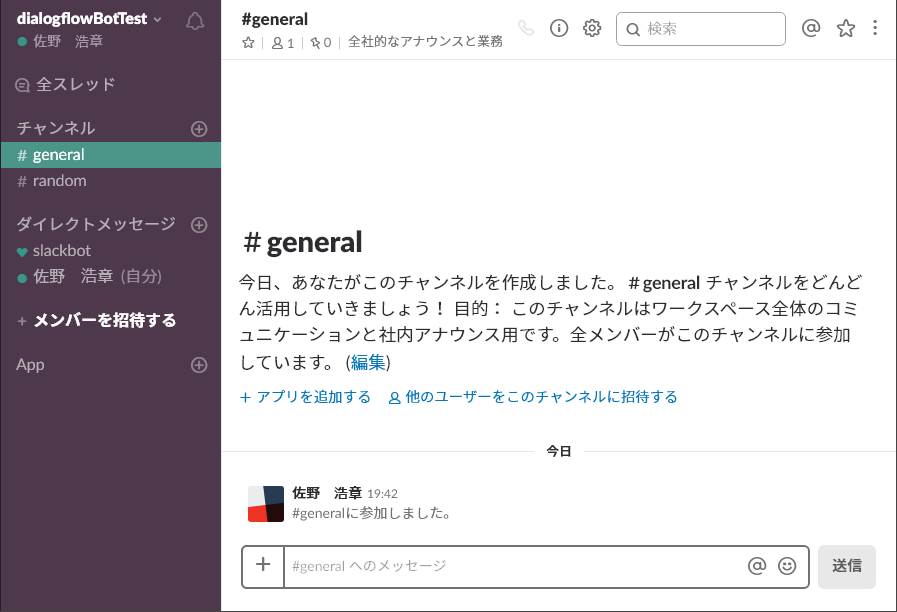The height and width of the screenshot is (612, 897).
Task: Show the channel member count icon
Action: [x=283, y=43]
